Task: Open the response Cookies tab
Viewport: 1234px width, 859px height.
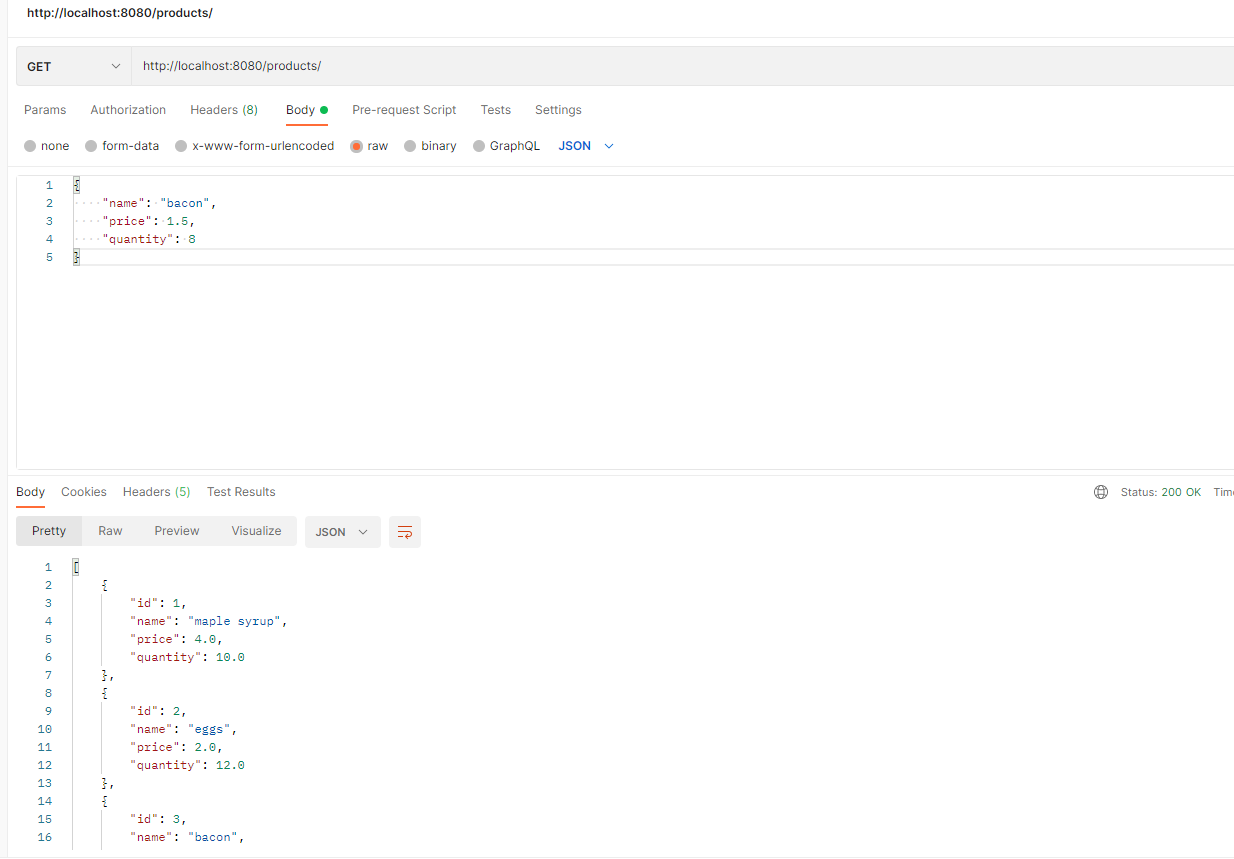Action: coord(84,492)
